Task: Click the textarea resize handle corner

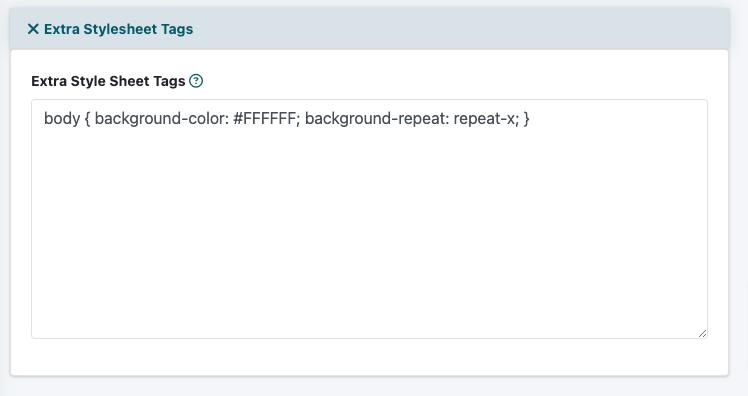Action: tap(702, 333)
